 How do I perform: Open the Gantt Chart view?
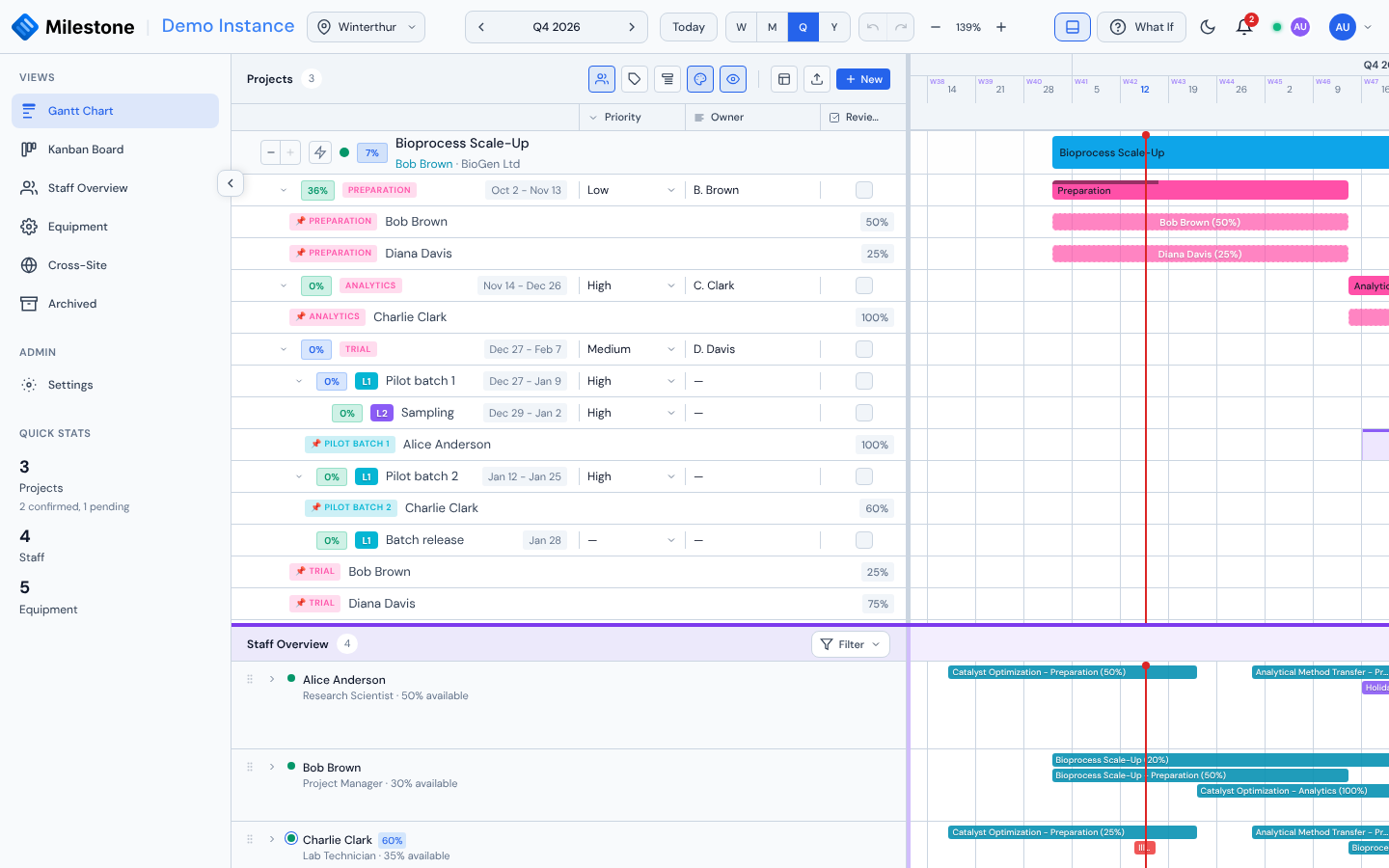(x=115, y=111)
